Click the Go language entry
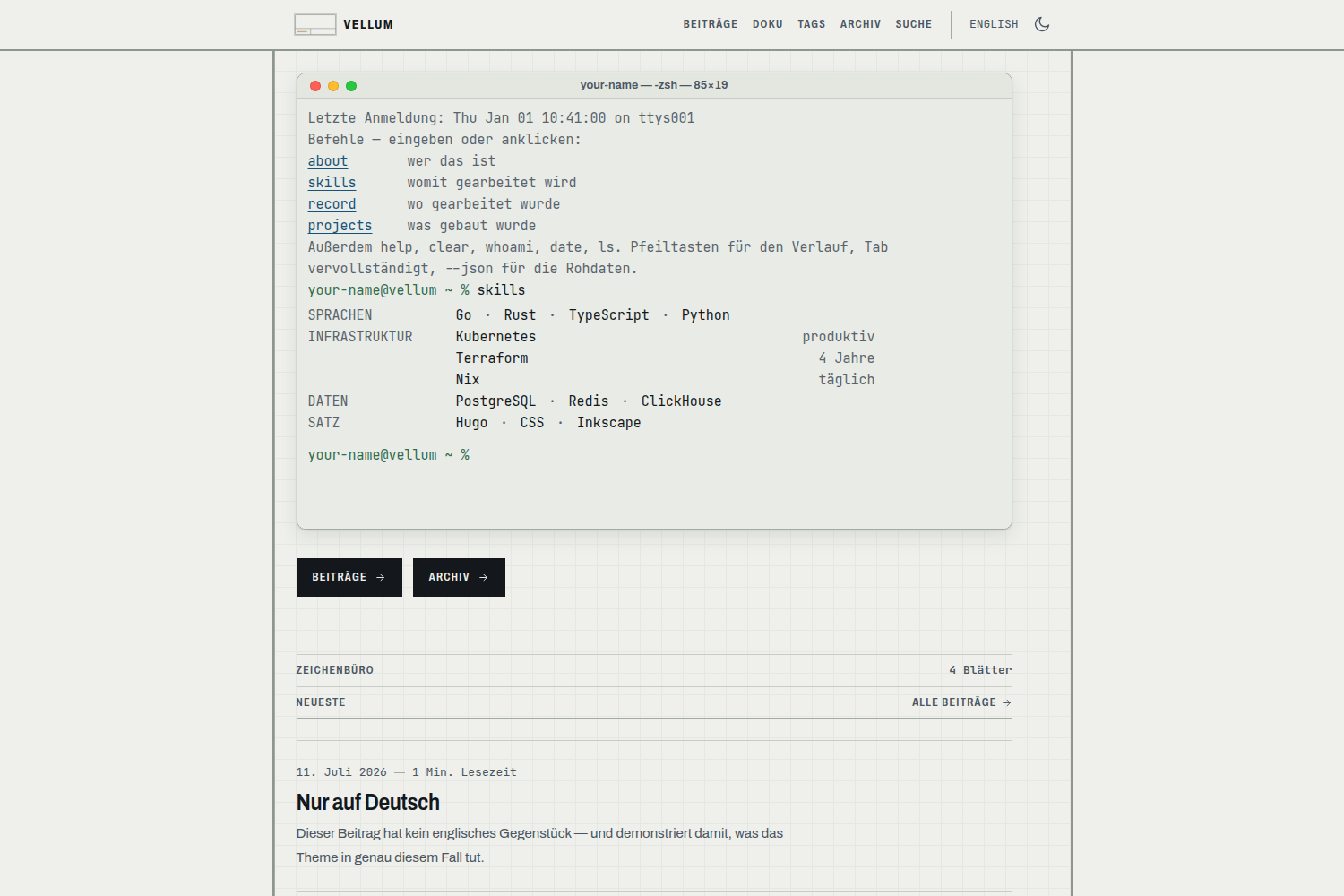Viewport: 1344px width, 896px height. (x=463, y=315)
